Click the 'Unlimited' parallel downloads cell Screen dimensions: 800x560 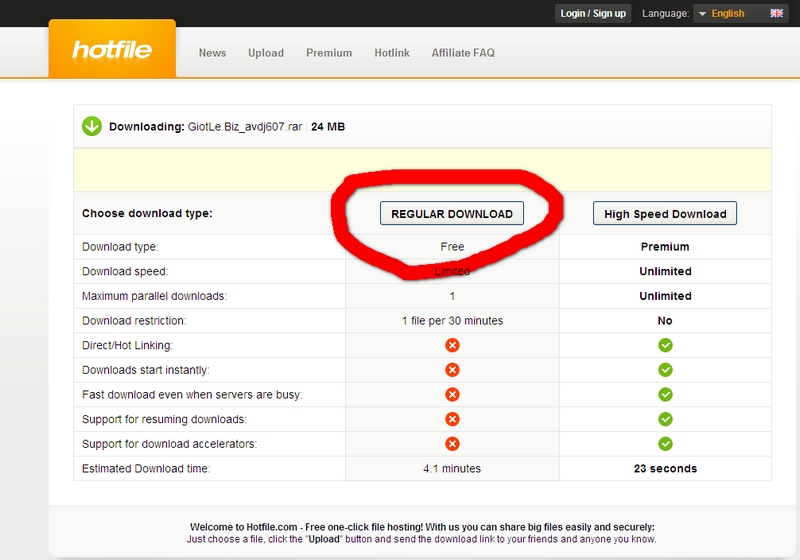(x=665, y=296)
